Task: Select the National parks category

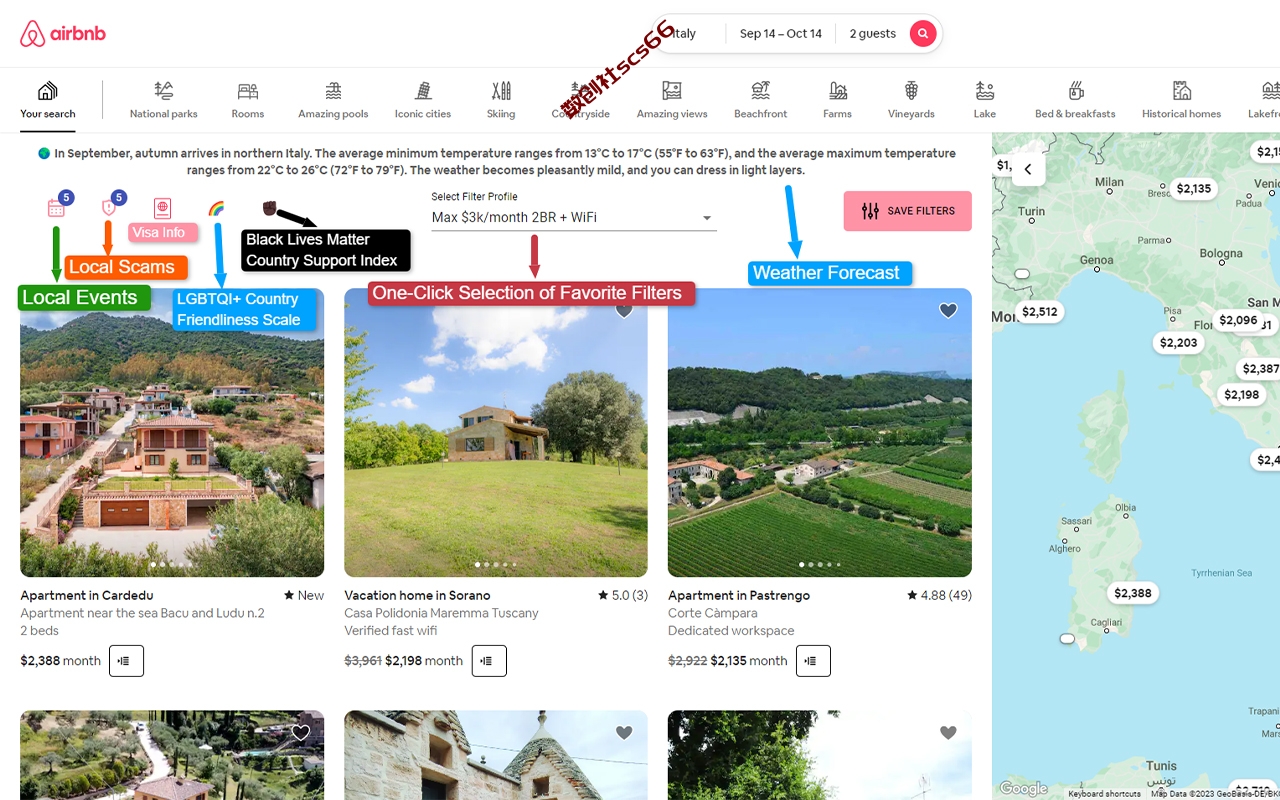Action: pos(164,100)
